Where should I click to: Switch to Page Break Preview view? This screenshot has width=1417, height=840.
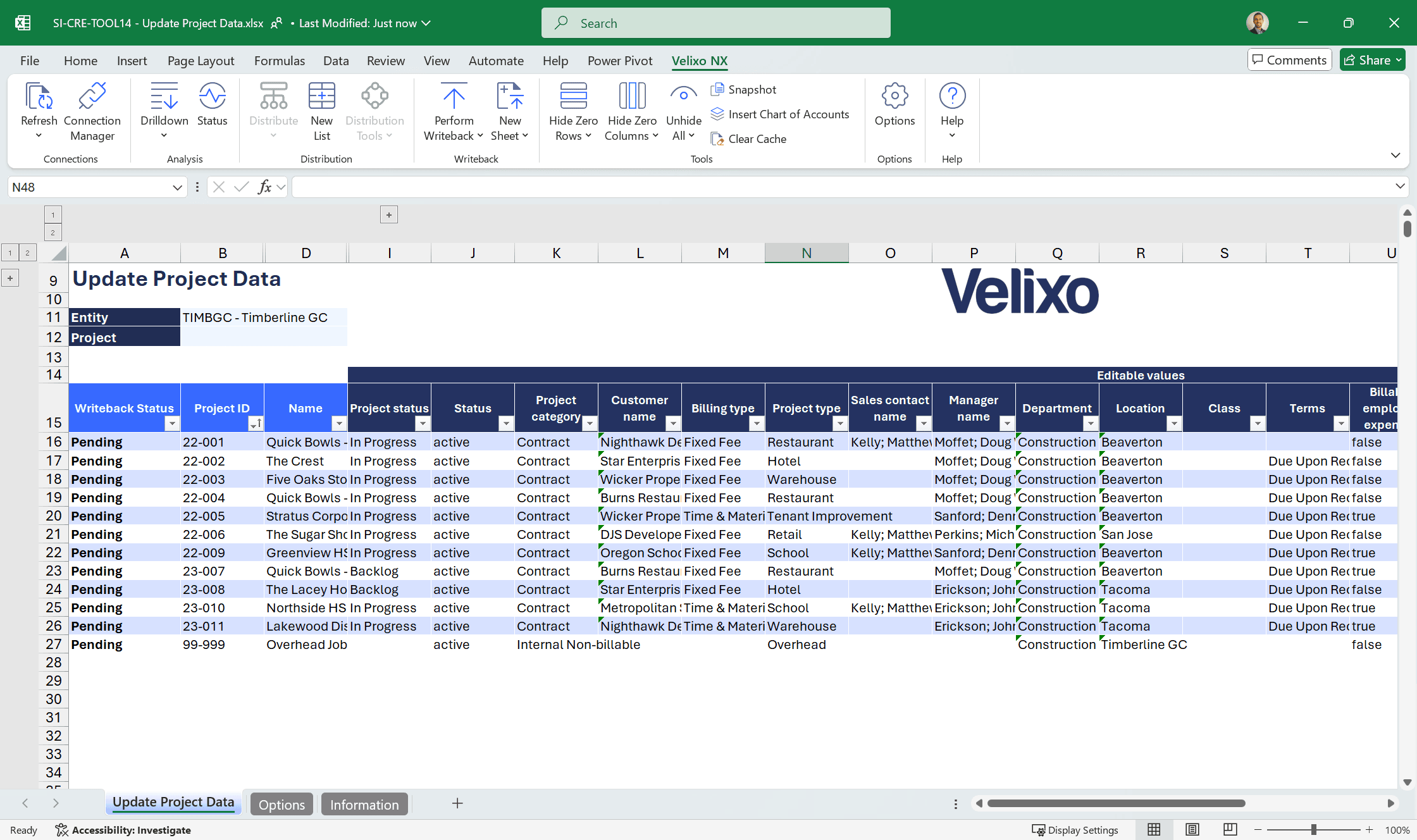[1230, 830]
